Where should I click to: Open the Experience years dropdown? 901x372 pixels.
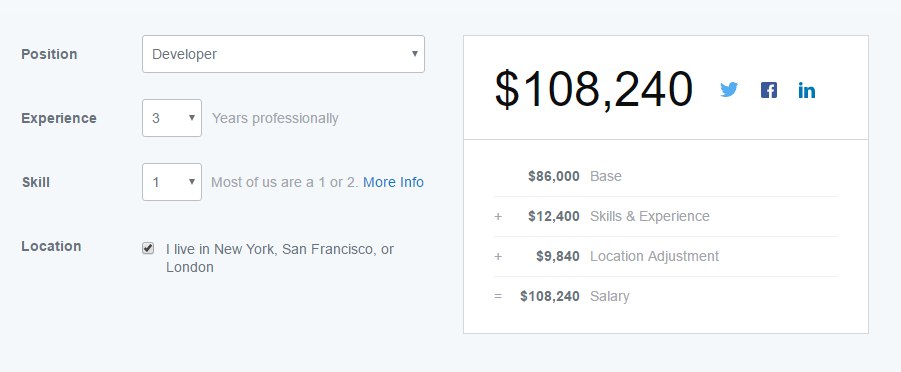pyautogui.click(x=172, y=118)
